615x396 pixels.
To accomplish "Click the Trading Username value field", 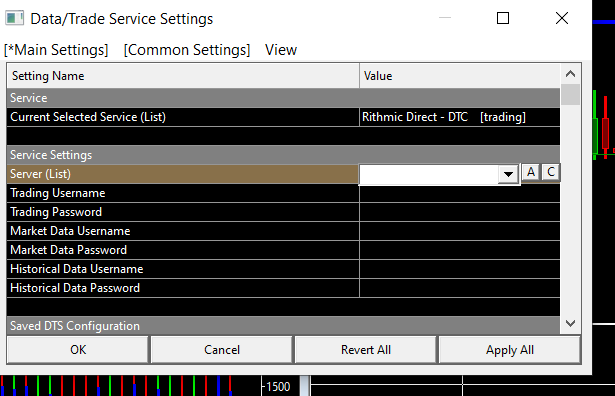I will (460, 193).
